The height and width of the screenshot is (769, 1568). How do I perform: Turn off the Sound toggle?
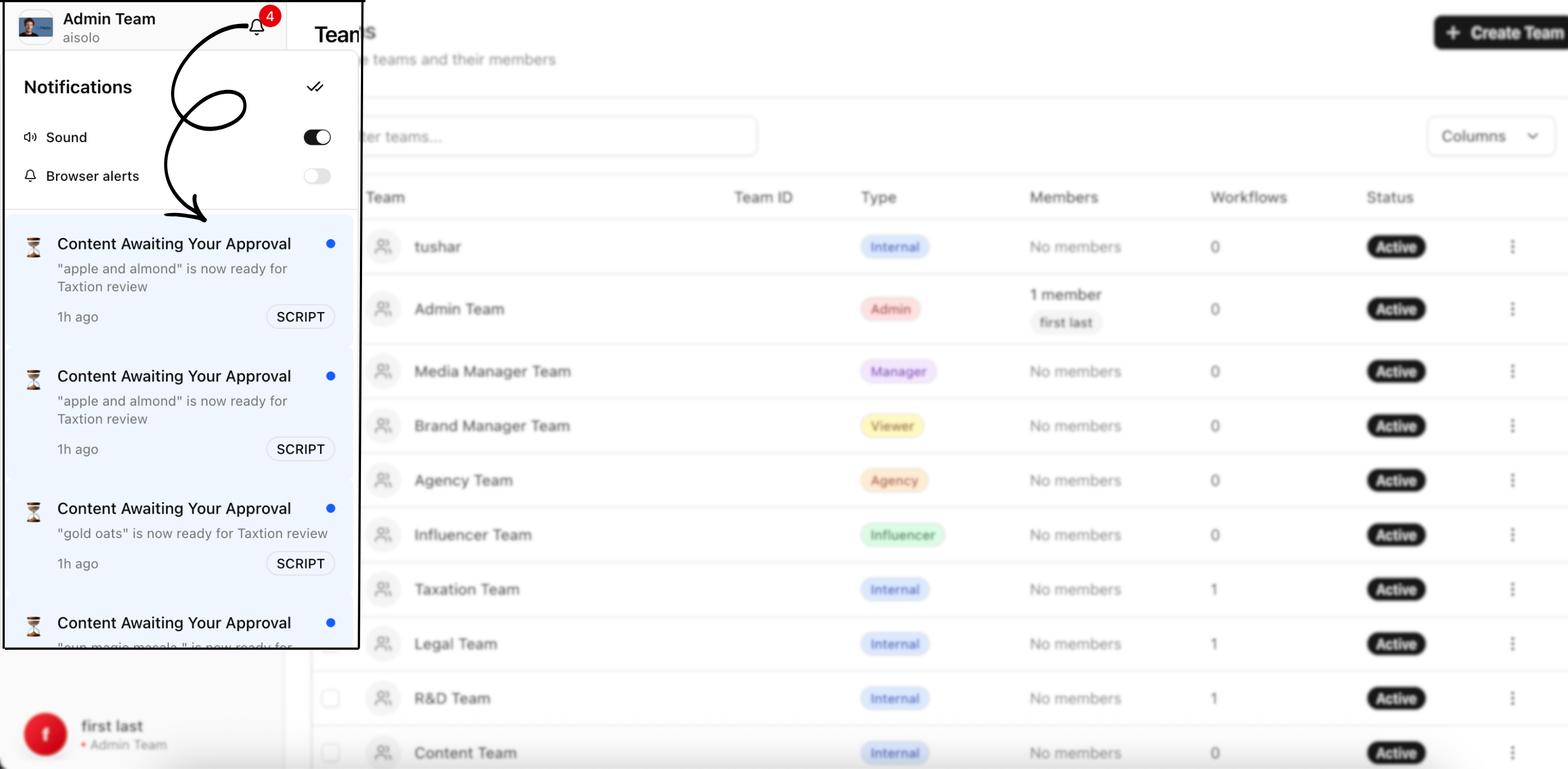point(317,137)
